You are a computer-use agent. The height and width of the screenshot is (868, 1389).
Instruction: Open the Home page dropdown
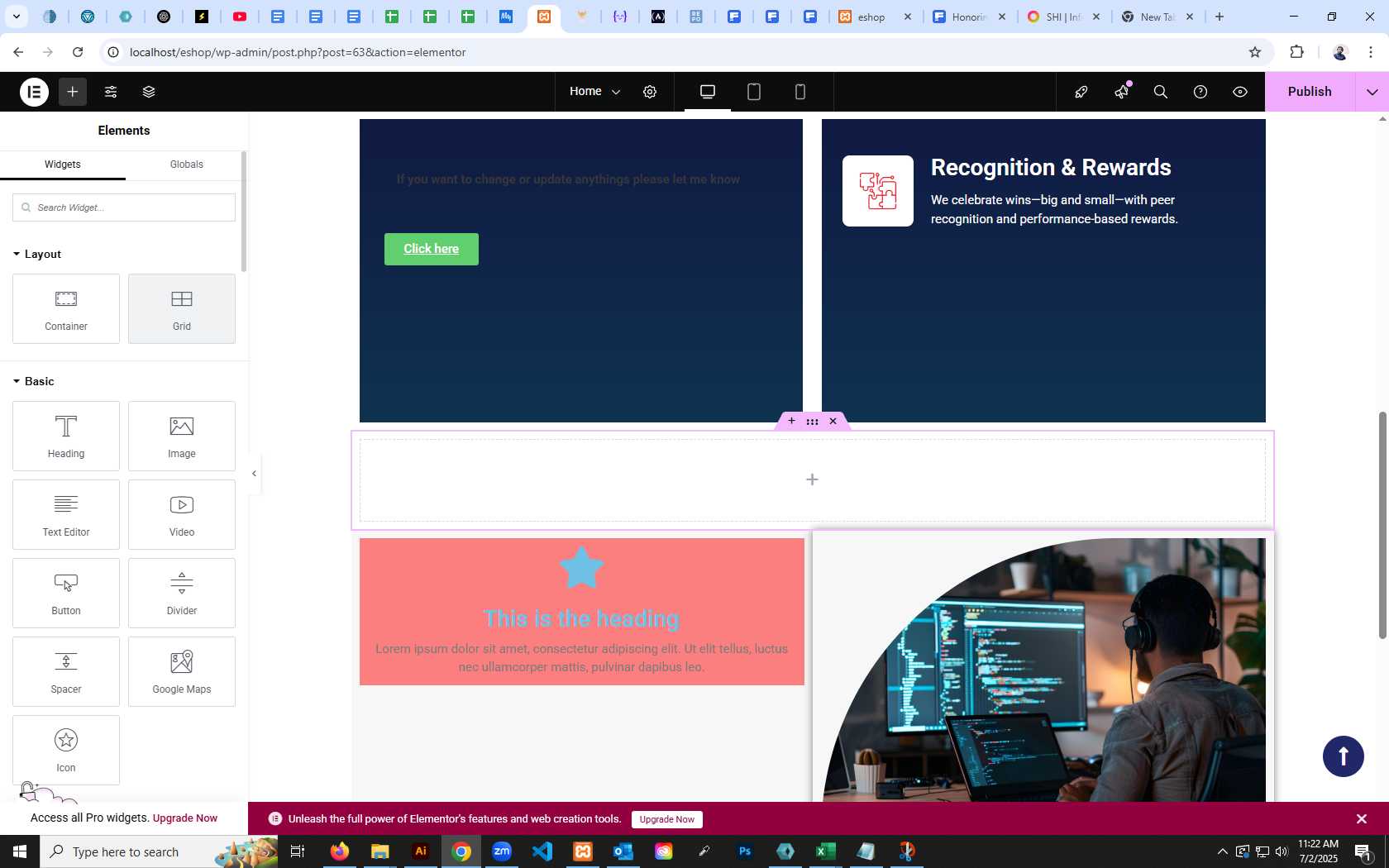pyautogui.click(x=594, y=92)
